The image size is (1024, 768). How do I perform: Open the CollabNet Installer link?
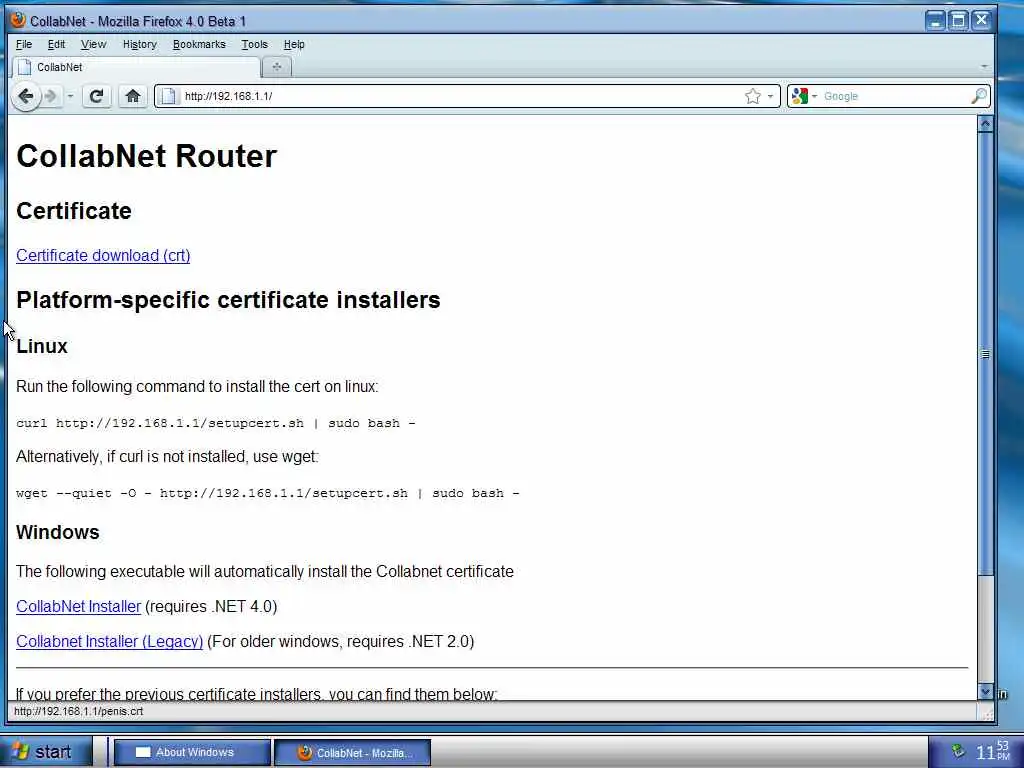tap(78, 606)
